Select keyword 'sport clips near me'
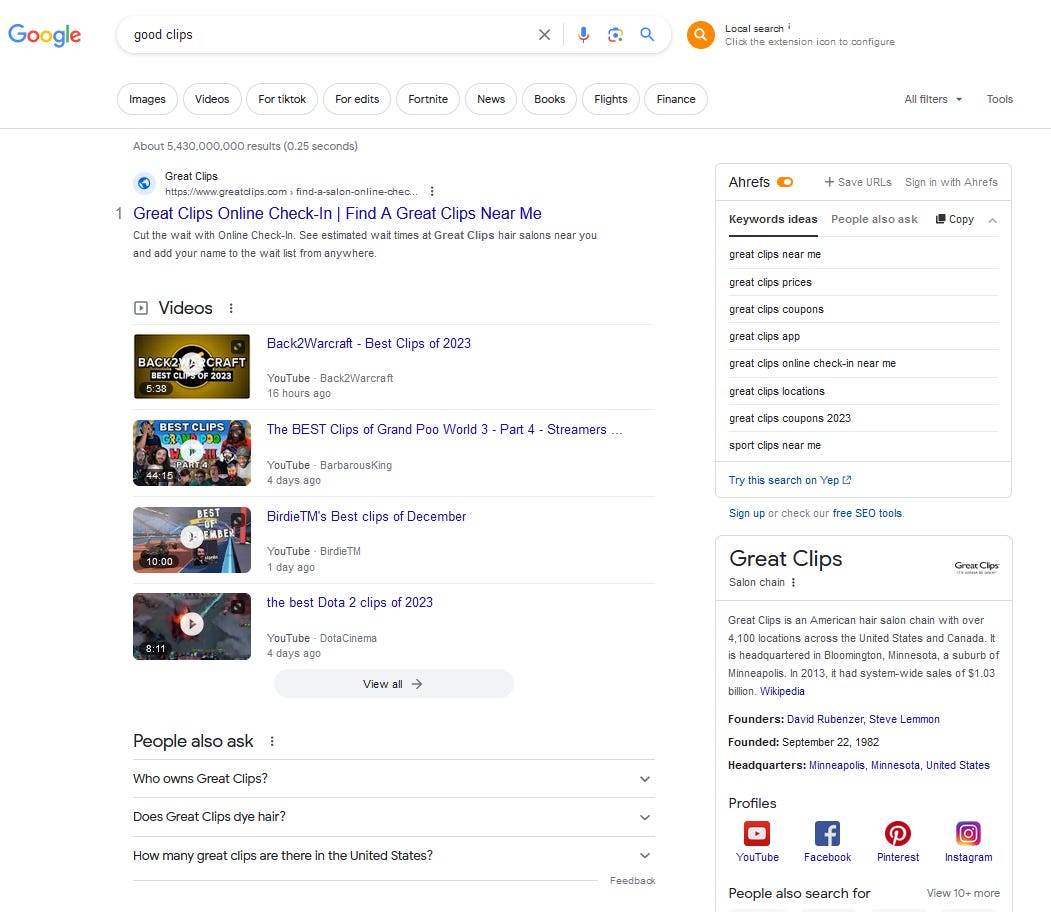This screenshot has height=912, width=1051. 775,446
